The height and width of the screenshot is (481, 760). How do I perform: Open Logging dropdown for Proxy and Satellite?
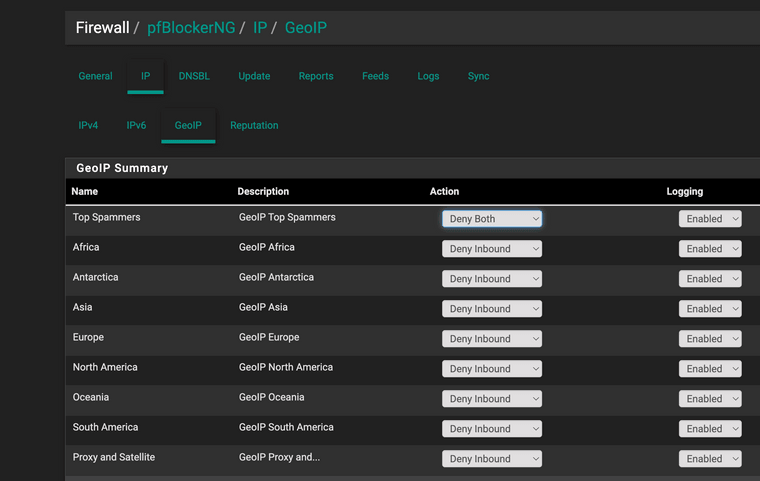tap(710, 459)
